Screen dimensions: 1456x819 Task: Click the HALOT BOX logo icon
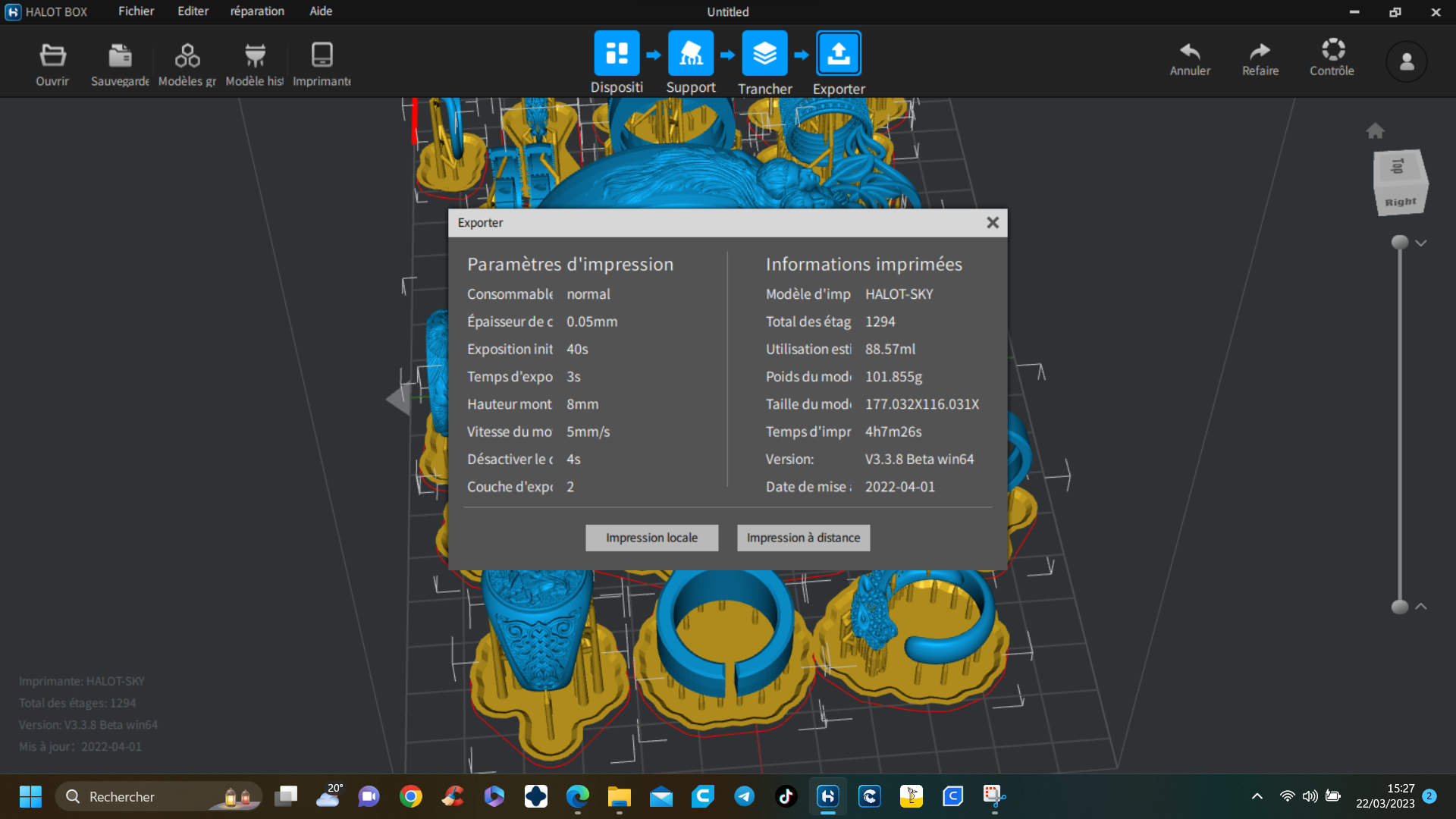(x=13, y=12)
